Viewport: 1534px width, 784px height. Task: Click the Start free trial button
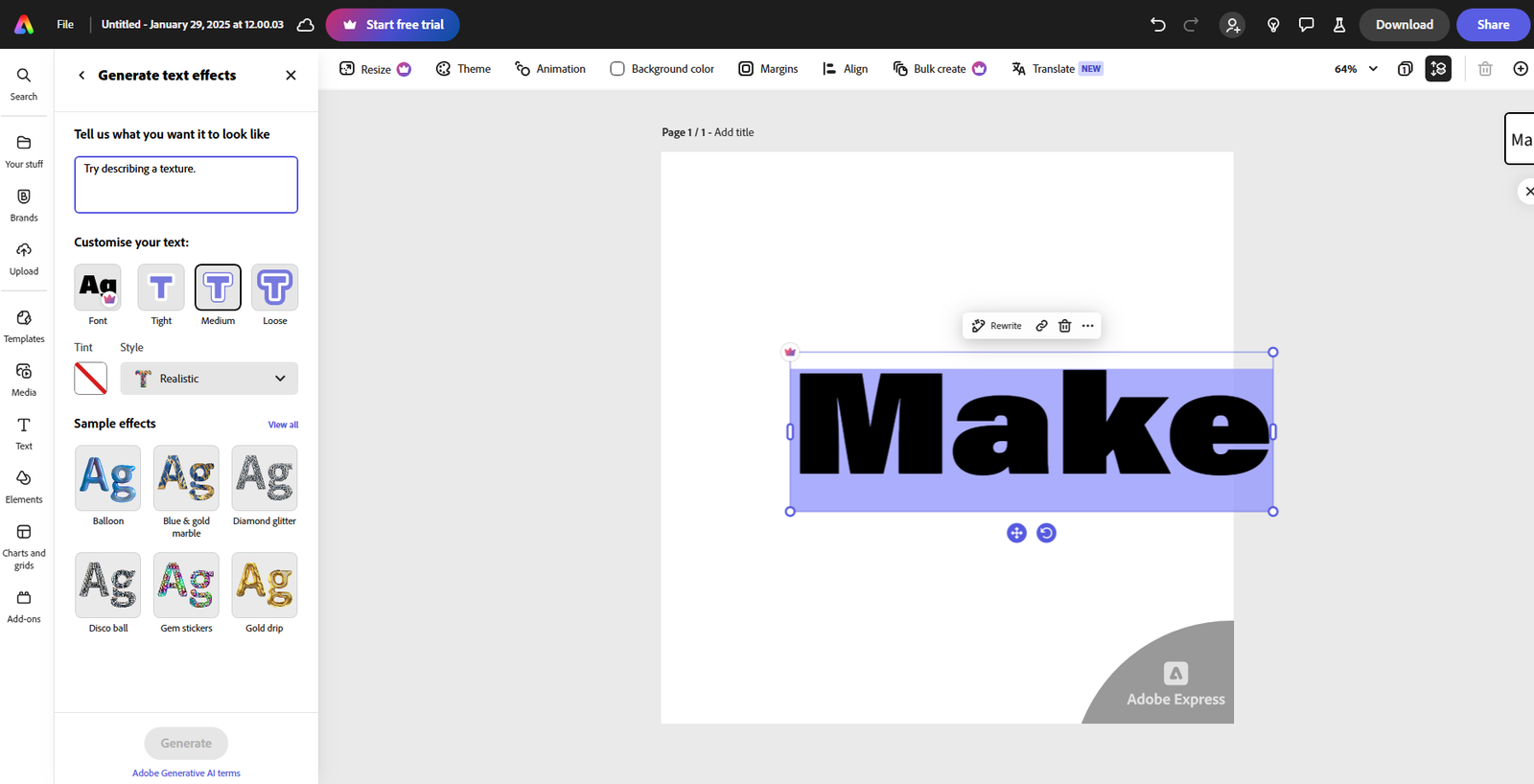point(393,25)
